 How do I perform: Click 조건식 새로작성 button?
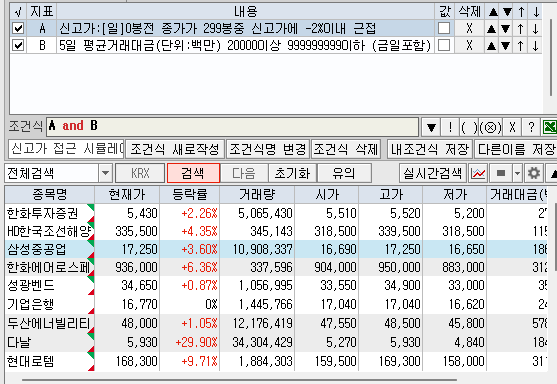coord(175,149)
